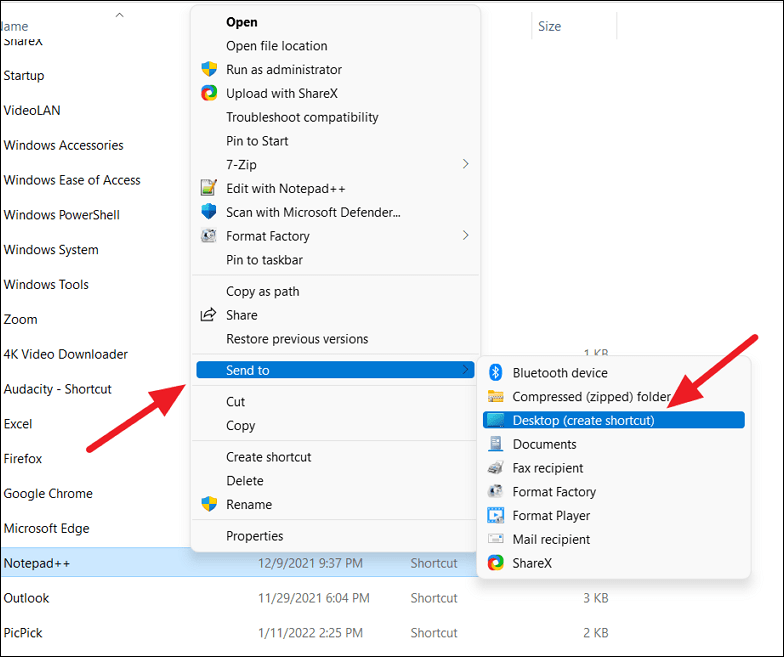The width and height of the screenshot is (784, 657).
Task: Expand the 7-Zip submenu
Action: [x=465, y=164]
